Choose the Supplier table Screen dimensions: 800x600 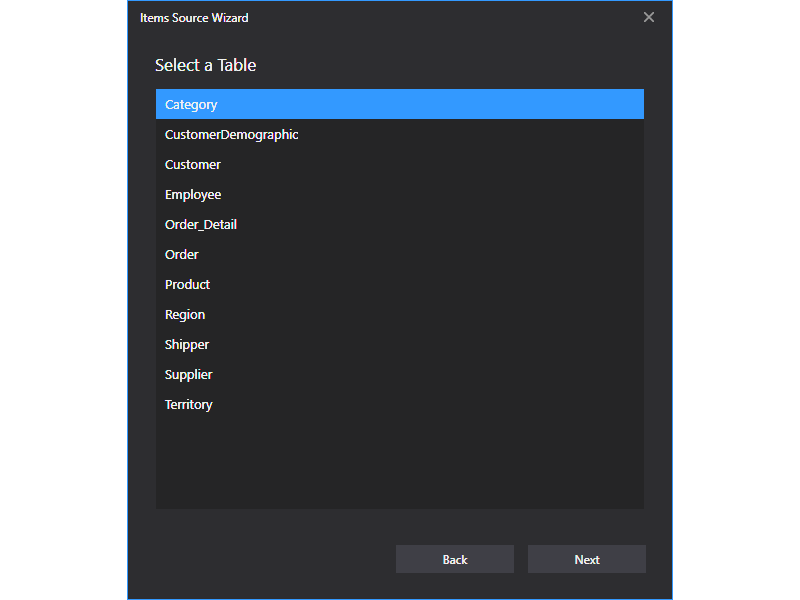pyautogui.click(x=189, y=374)
